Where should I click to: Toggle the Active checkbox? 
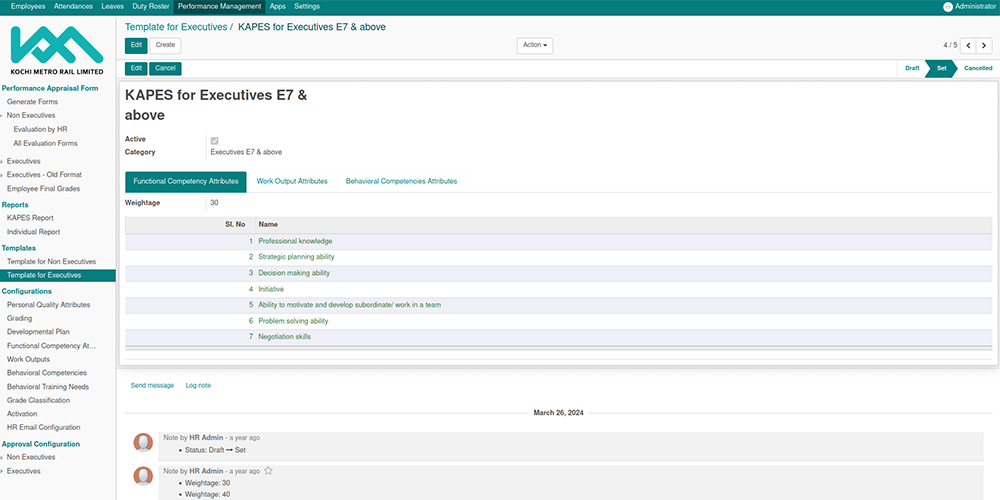coord(214,140)
